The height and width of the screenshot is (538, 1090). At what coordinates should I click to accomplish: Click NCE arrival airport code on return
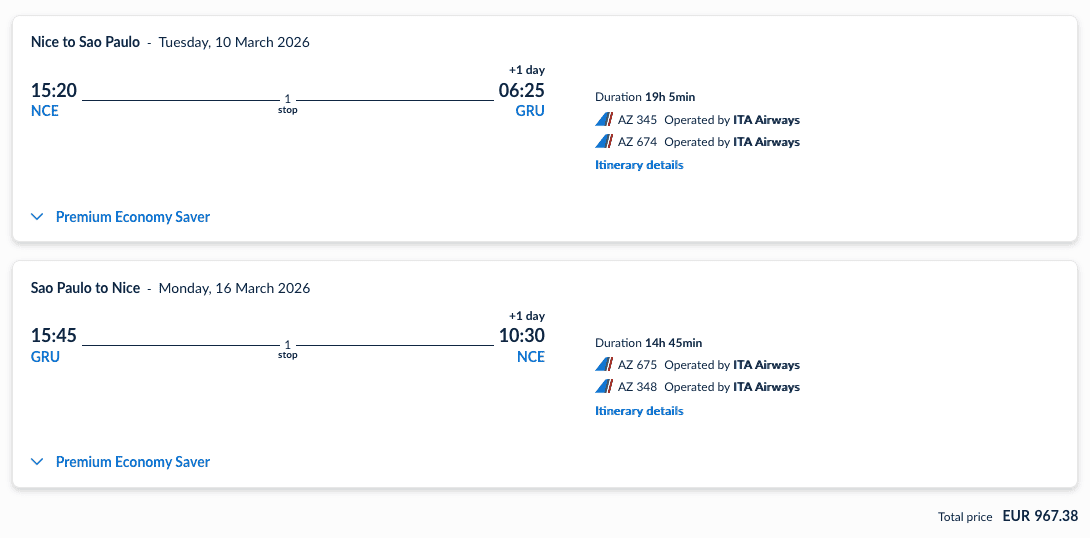530,356
